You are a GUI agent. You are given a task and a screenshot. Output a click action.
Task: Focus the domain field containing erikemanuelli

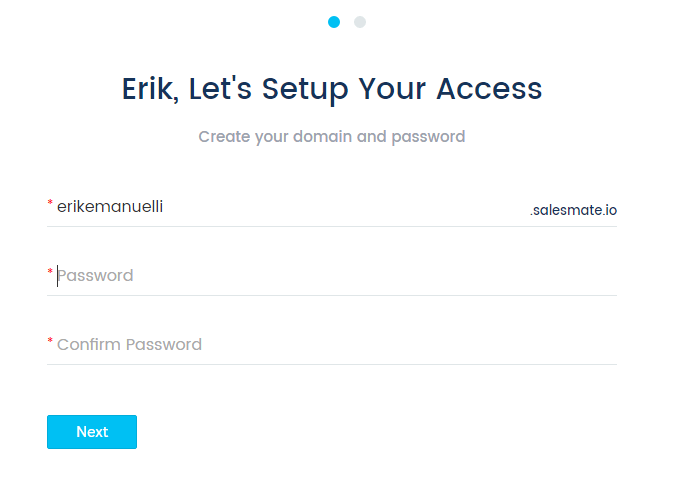[x=280, y=207]
